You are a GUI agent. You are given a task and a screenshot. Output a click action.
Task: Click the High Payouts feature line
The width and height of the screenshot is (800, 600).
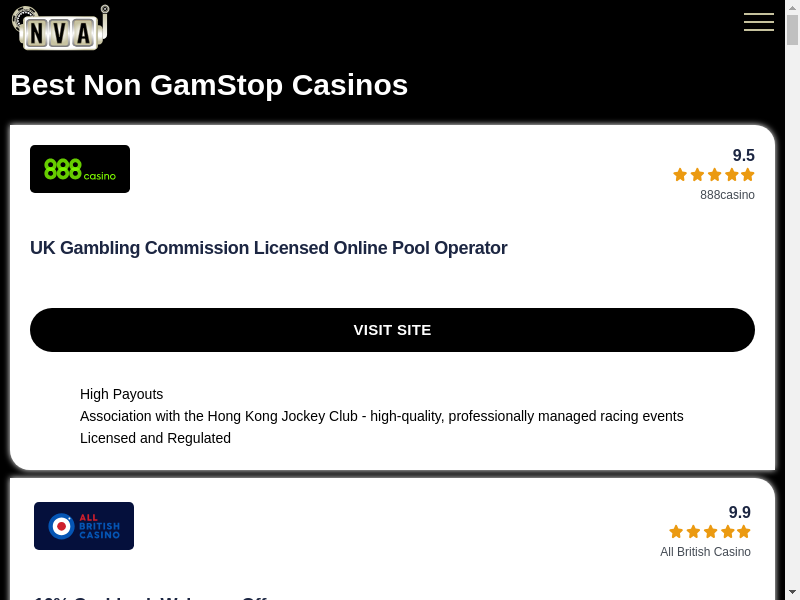pos(121,394)
